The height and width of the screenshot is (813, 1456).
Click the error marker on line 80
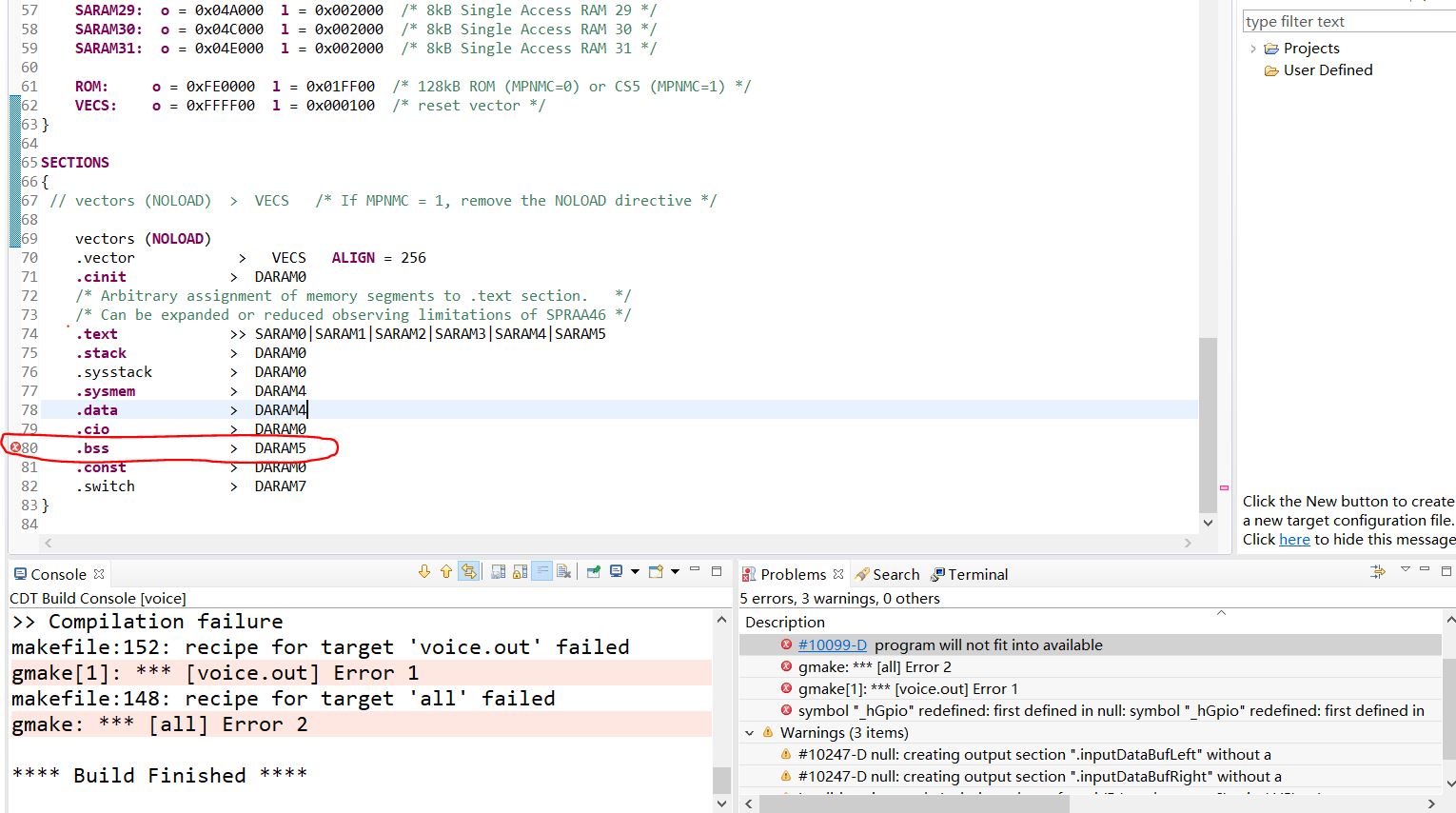point(15,447)
